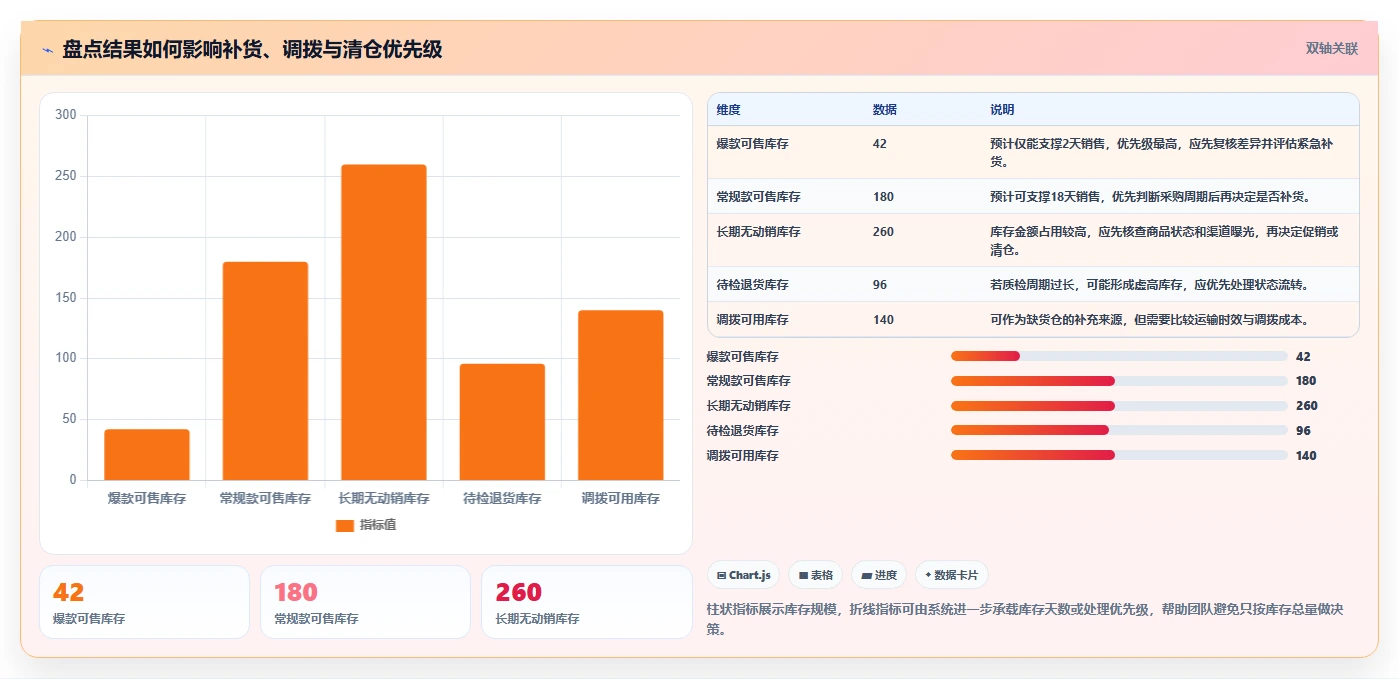
Task: Click the value 260 next to the progress bar
Action: pyautogui.click(x=1306, y=406)
